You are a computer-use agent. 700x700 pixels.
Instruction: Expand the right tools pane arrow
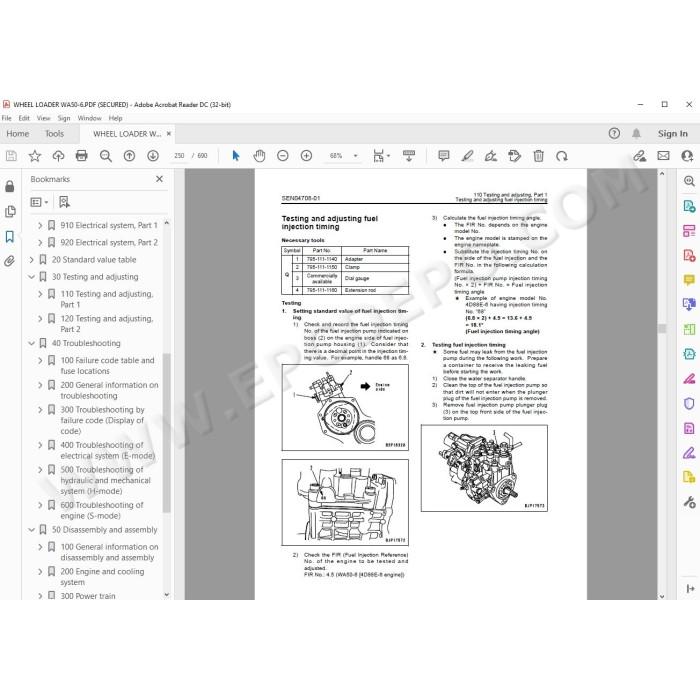(690, 589)
